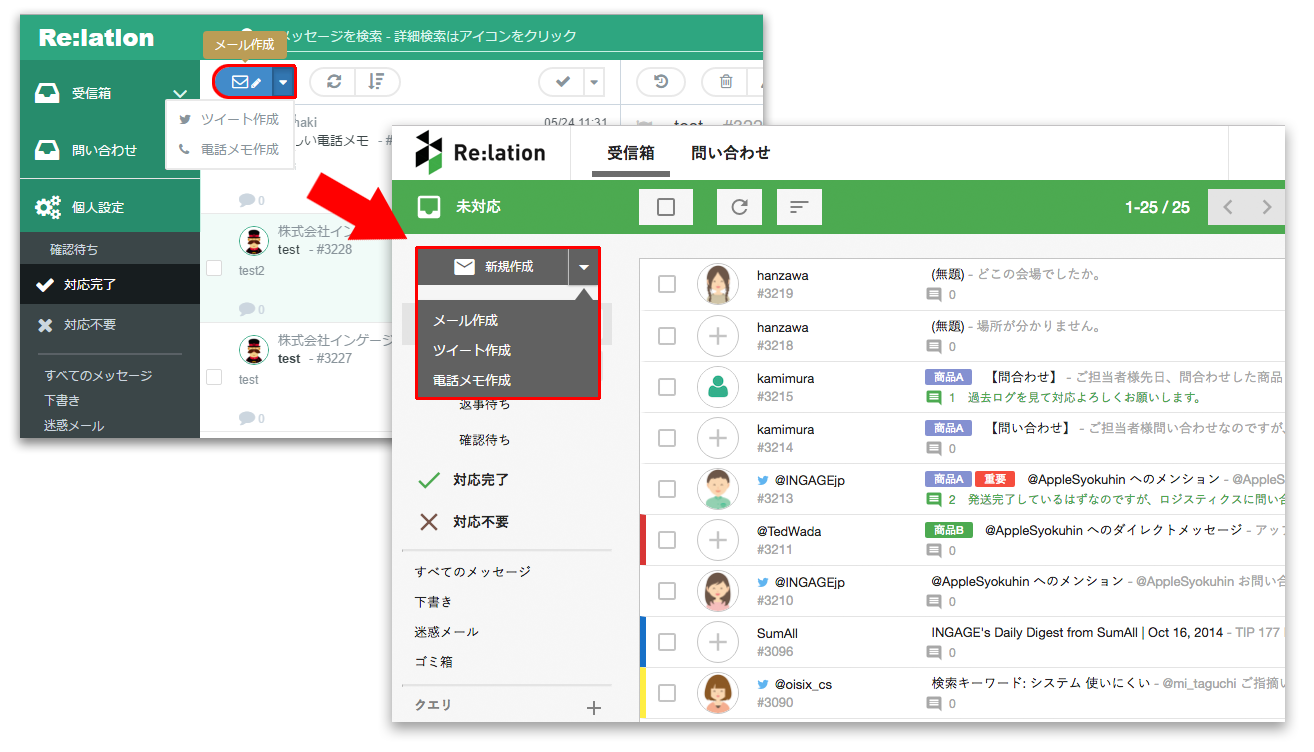The image size is (1314, 752).
Task: Open dropdown next to checkmark in old window
Action: point(595,82)
